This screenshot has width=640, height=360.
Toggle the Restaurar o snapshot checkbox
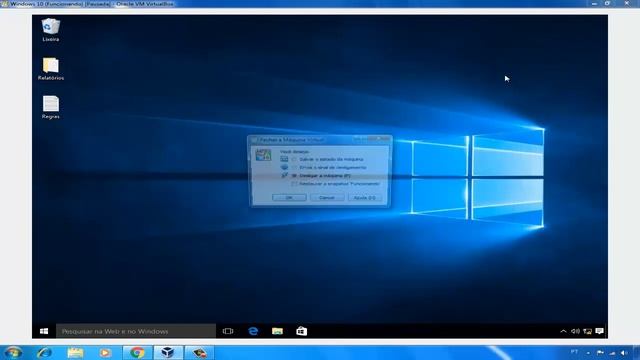[294, 184]
